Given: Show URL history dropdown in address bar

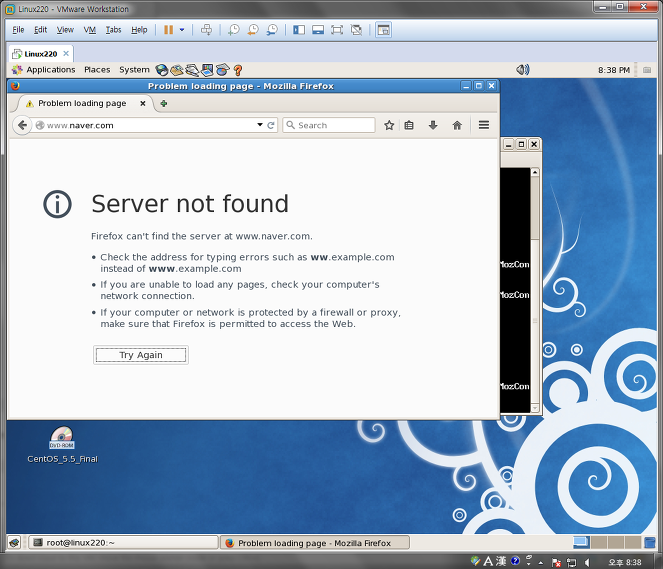Looking at the screenshot, I should [260, 125].
